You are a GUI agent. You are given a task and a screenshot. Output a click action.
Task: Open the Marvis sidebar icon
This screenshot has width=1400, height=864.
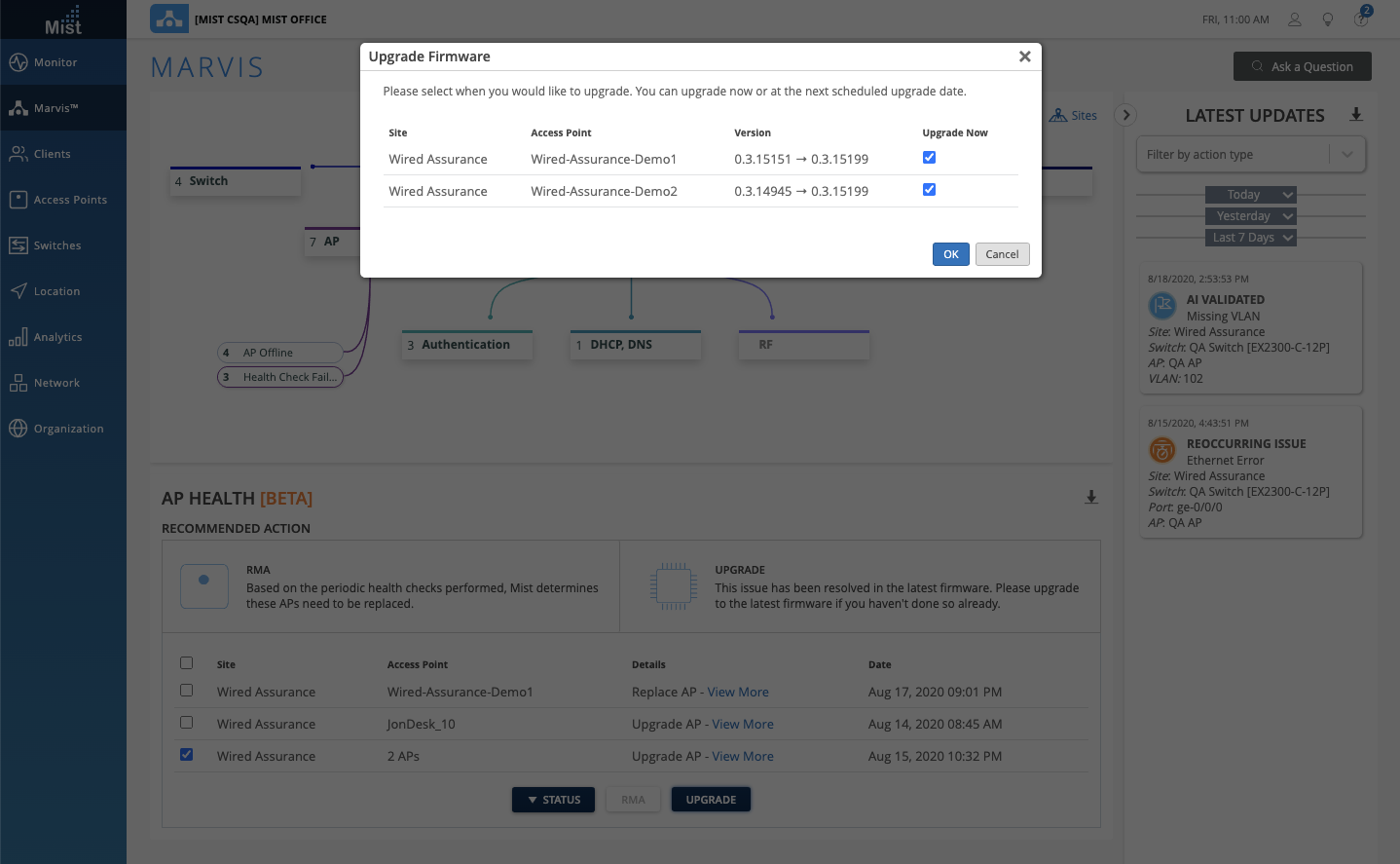point(18,108)
